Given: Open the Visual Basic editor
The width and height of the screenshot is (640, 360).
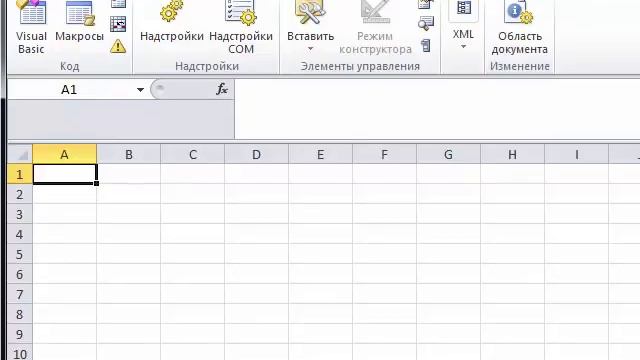Looking at the screenshot, I should pos(31,28).
